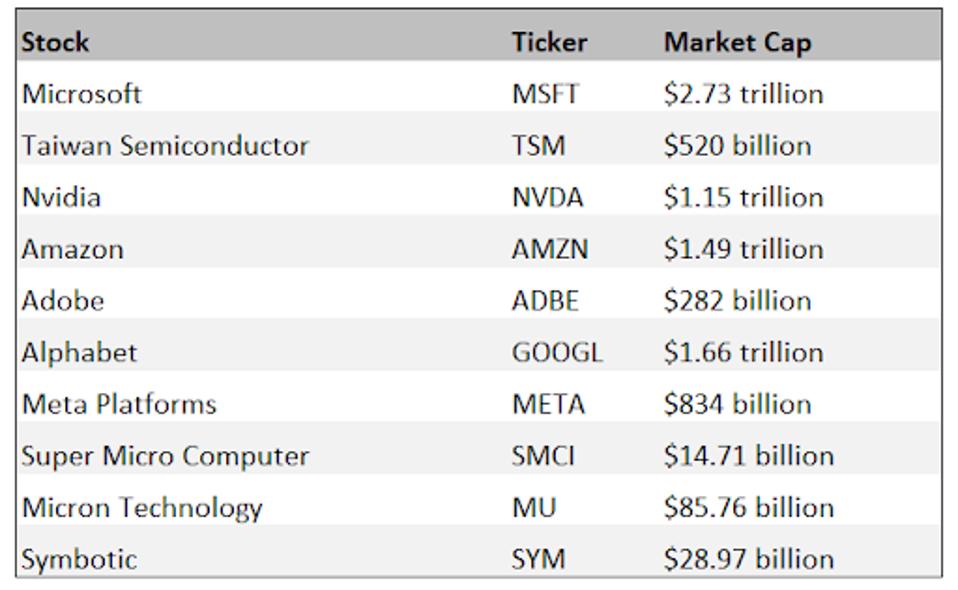Click the Adobe stock cell
This screenshot has width=958, height=590.
[63, 301]
